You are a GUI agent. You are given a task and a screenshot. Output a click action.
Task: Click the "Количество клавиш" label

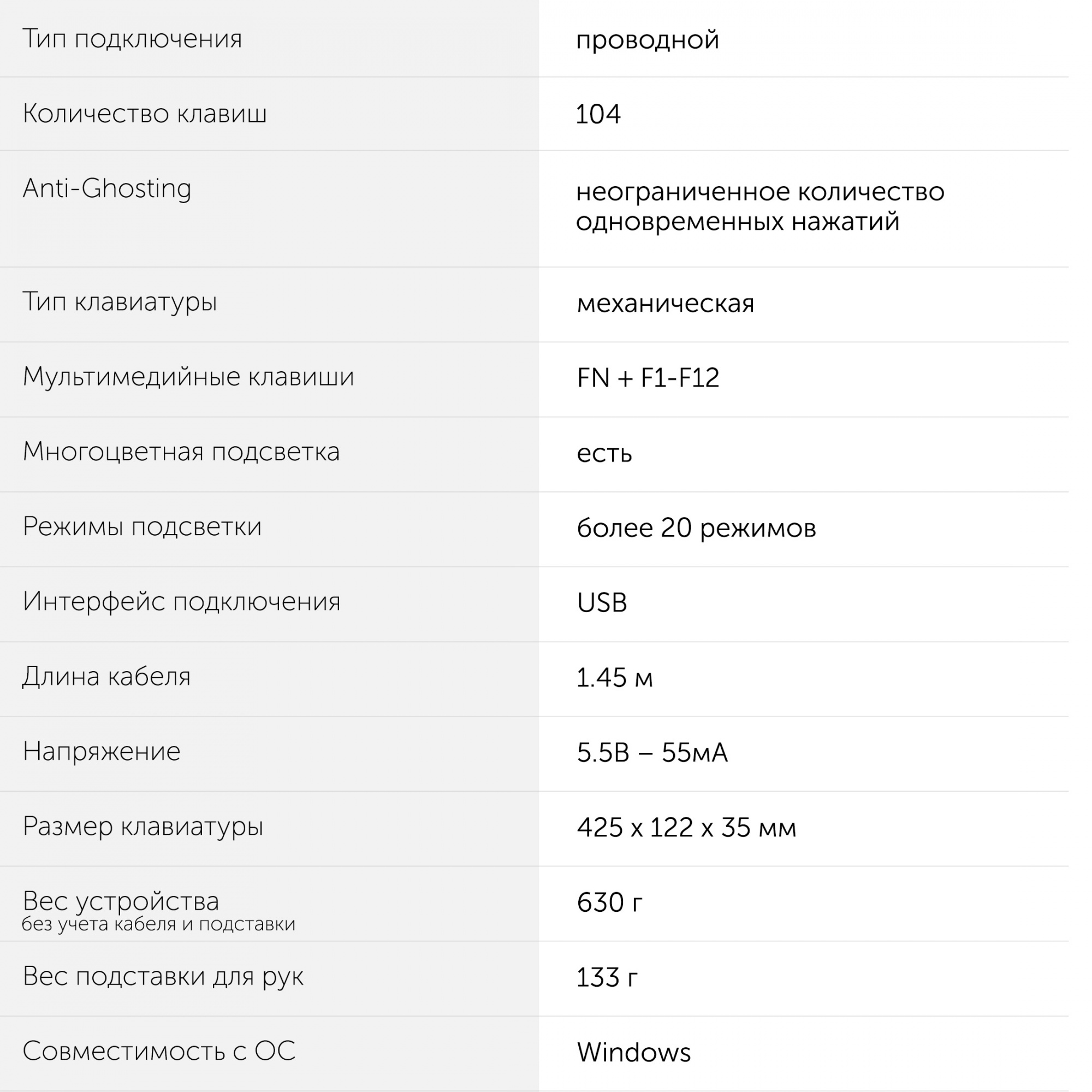(x=144, y=114)
